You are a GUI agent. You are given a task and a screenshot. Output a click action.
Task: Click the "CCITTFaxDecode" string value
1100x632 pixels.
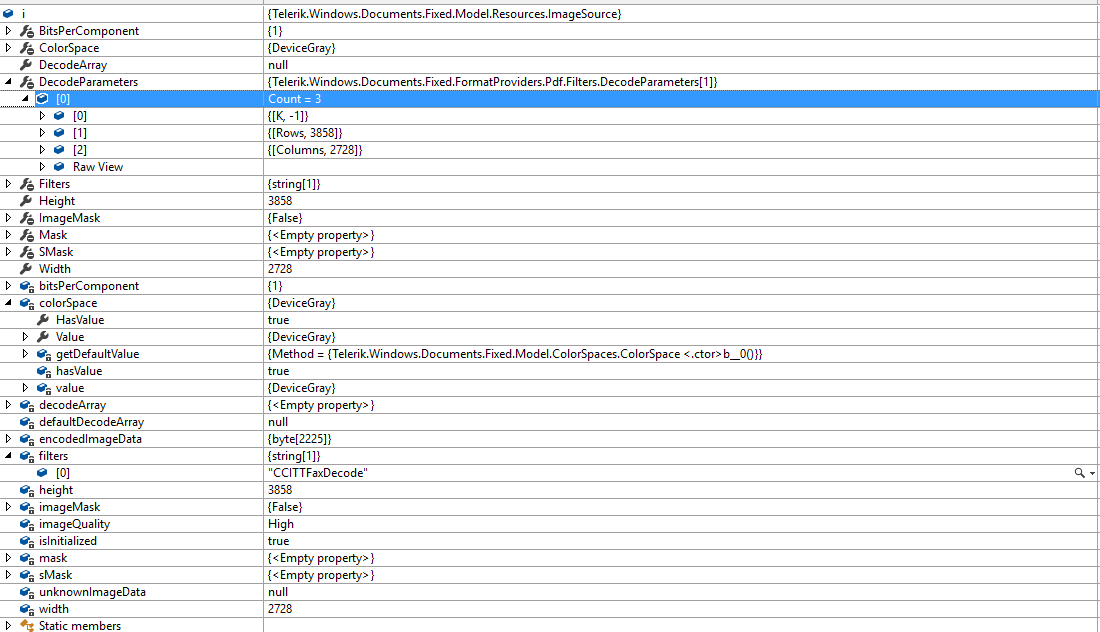coord(317,473)
